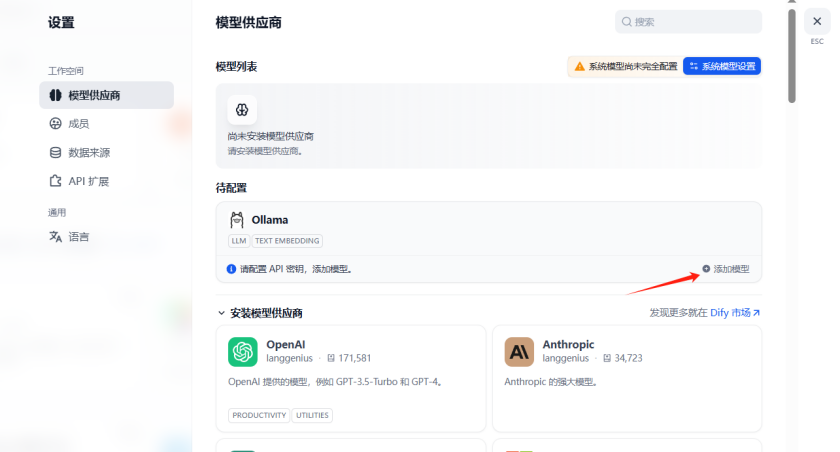Click the database icon for 数据来源

coord(55,153)
